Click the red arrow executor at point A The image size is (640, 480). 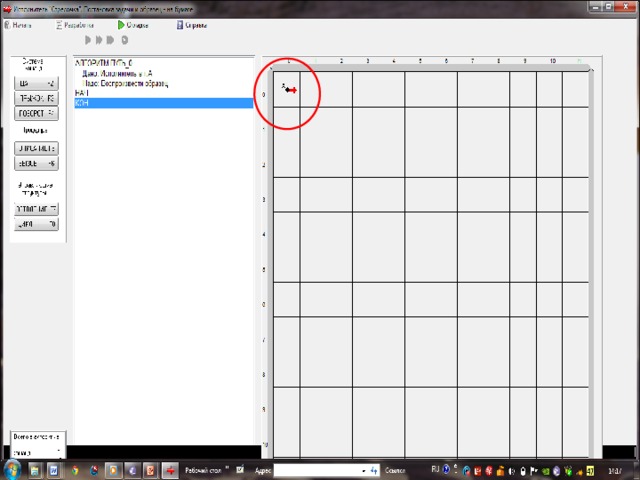click(x=291, y=90)
